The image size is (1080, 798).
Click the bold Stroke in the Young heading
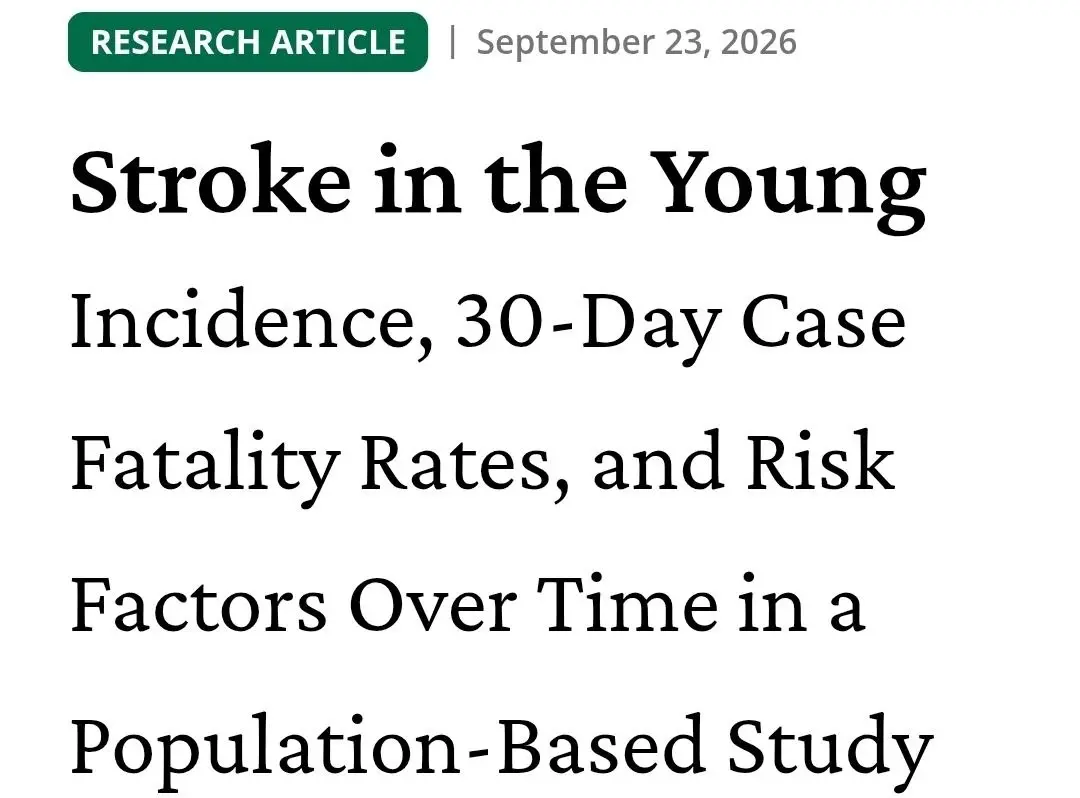point(498,185)
